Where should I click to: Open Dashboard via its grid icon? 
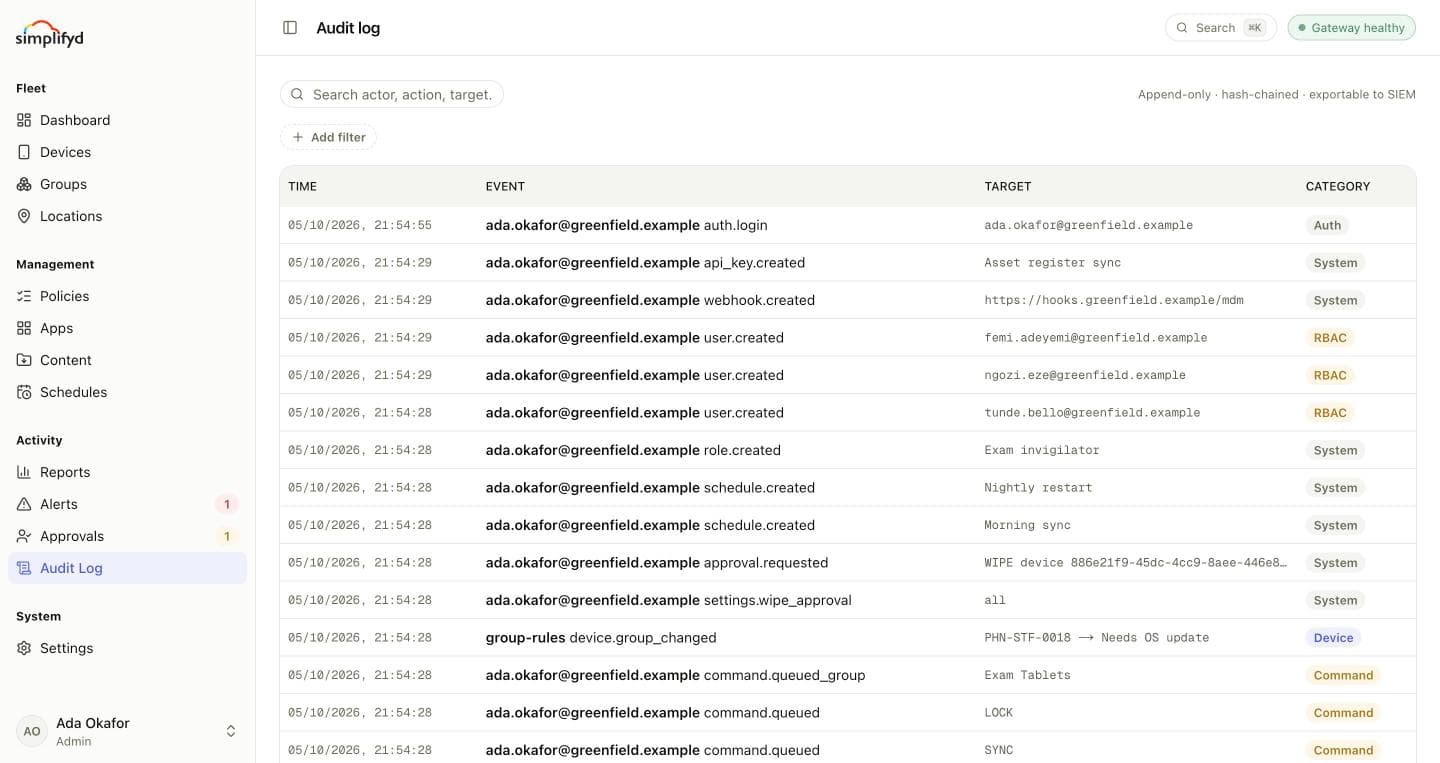(24, 120)
